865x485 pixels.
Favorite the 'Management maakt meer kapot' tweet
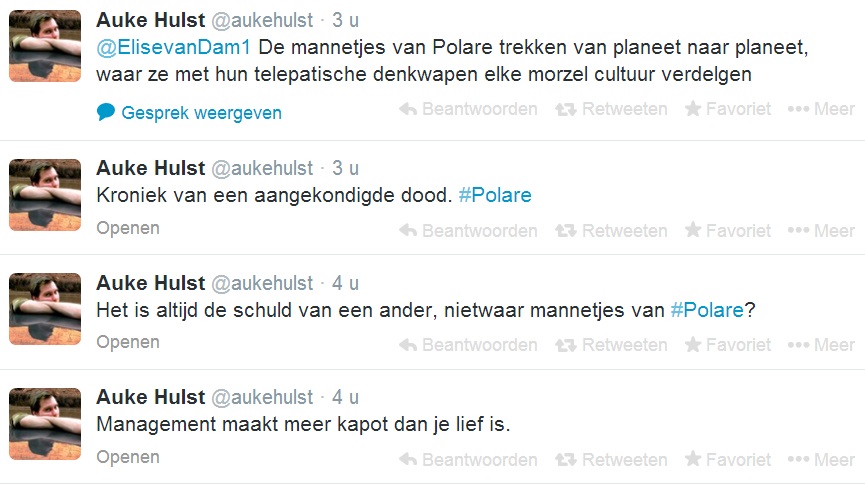[x=727, y=460]
